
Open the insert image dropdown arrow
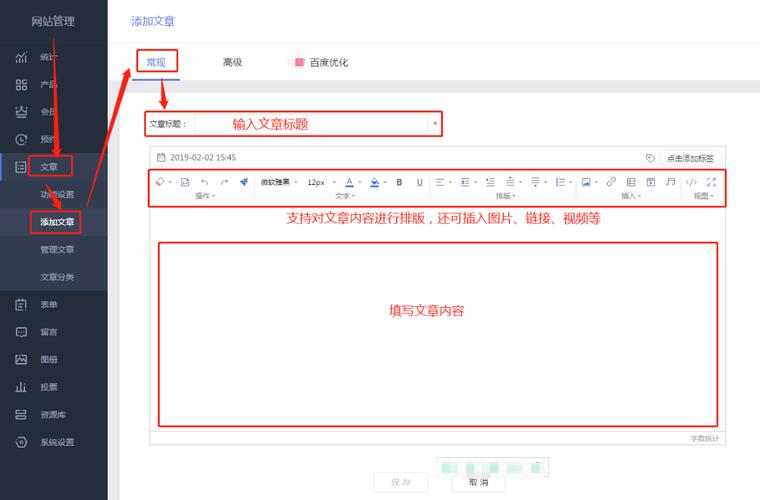pos(596,183)
